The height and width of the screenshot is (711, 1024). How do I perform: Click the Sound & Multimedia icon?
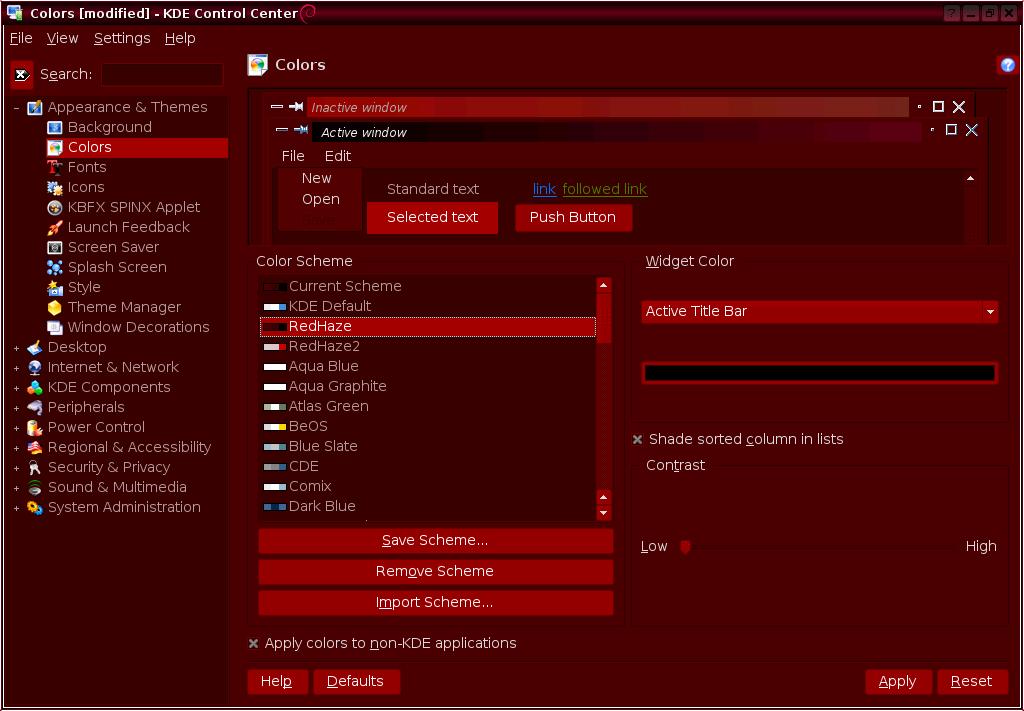(35, 488)
